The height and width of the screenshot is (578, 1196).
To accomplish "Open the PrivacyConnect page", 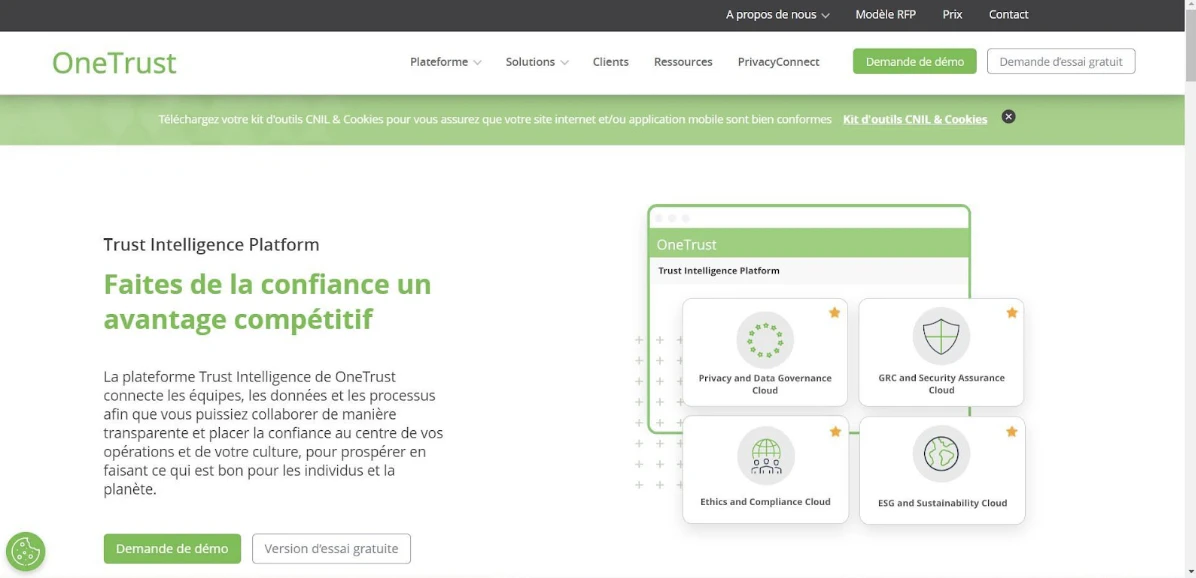I will point(779,62).
